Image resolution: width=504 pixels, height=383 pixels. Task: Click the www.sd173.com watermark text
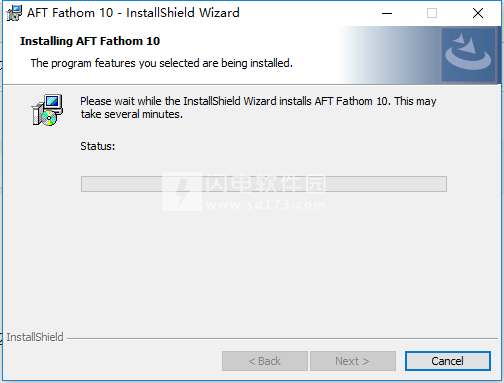[266, 205]
